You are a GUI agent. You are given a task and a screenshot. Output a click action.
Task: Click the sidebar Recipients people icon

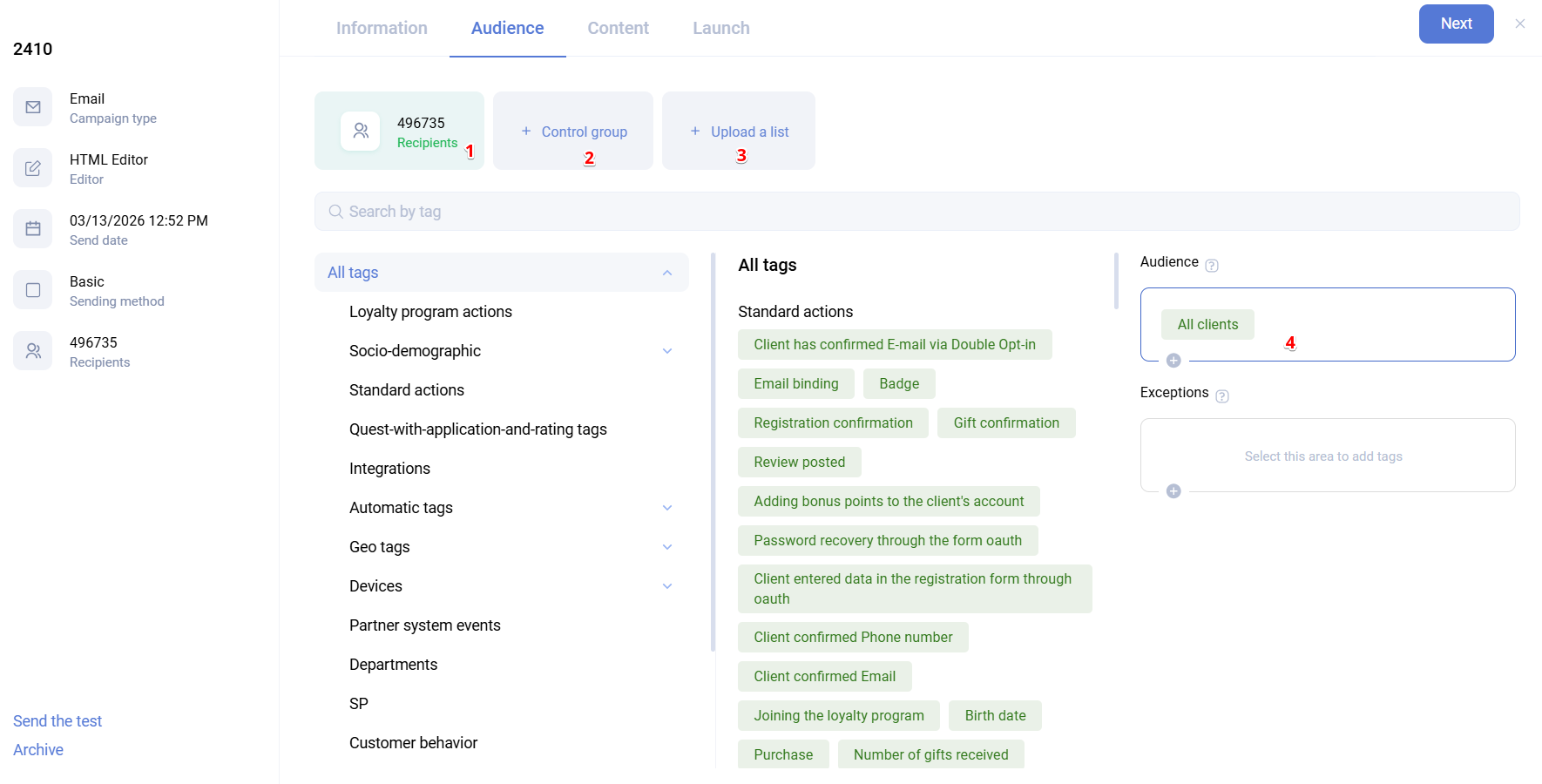[33, 351]
